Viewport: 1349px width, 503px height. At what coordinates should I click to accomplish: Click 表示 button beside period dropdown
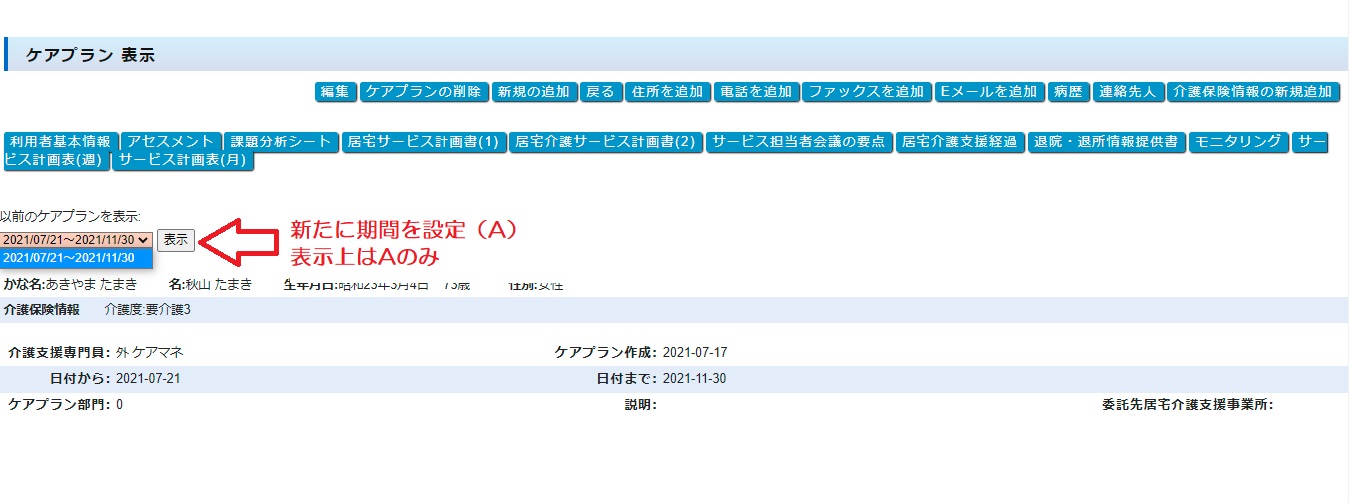coord(176,240)
